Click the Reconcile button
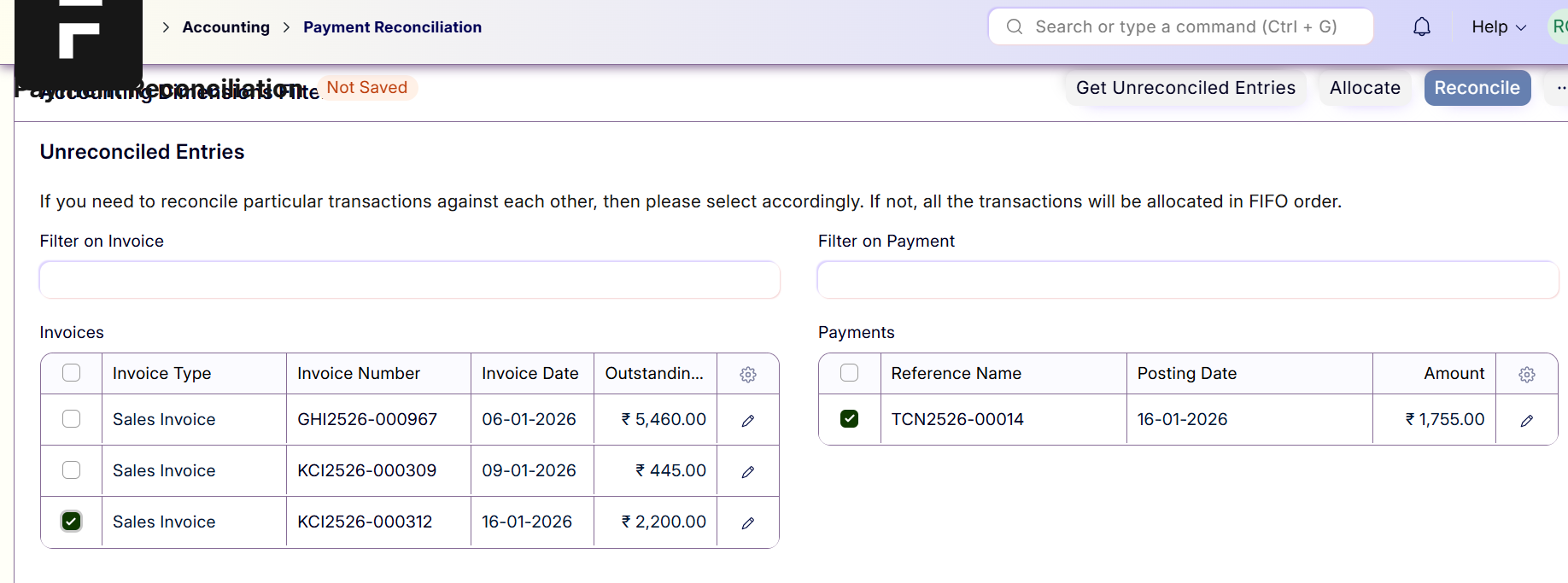 coord(1477,88)
